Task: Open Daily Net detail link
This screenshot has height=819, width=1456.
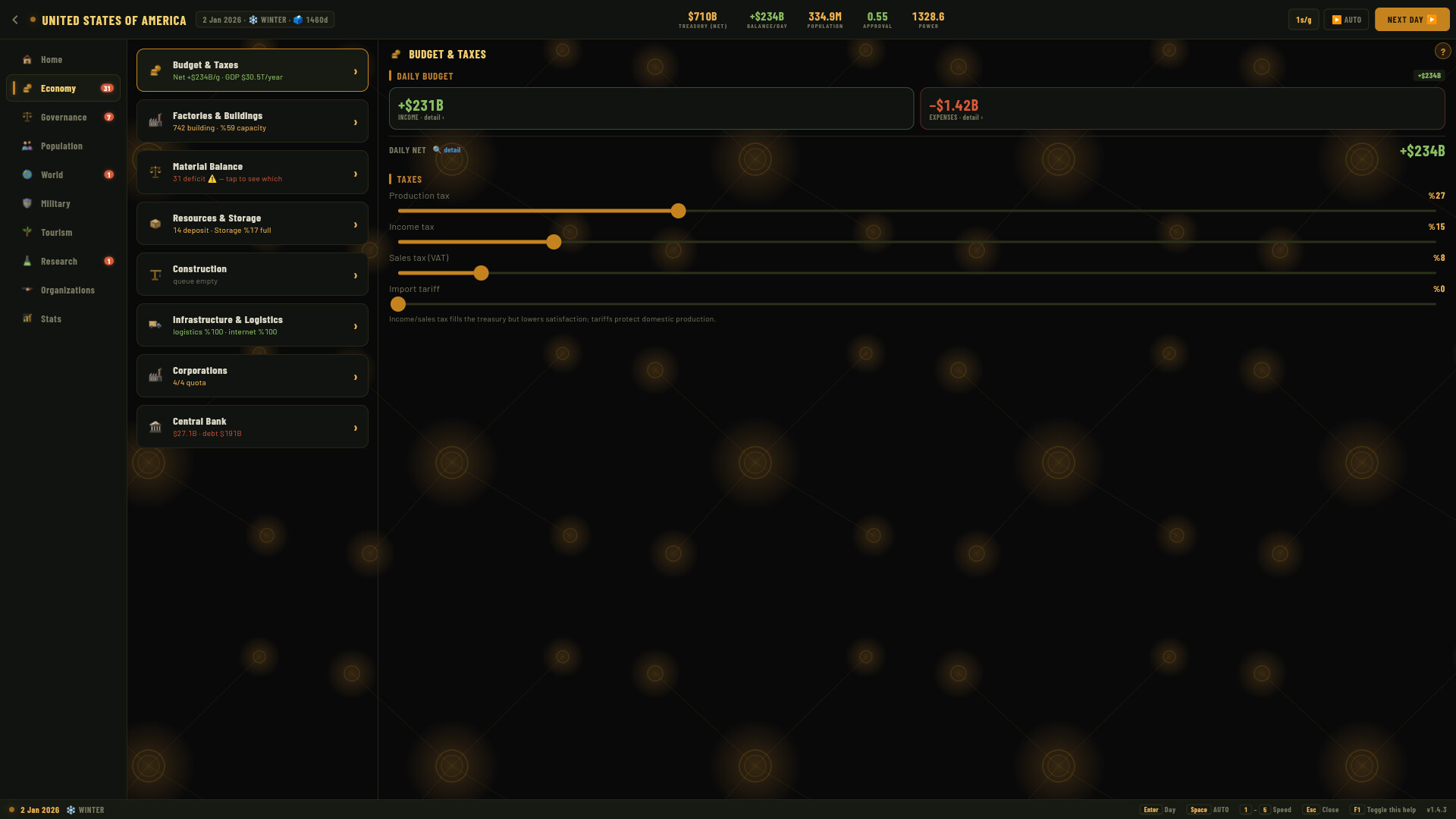Action: click(x=447, y=150)
